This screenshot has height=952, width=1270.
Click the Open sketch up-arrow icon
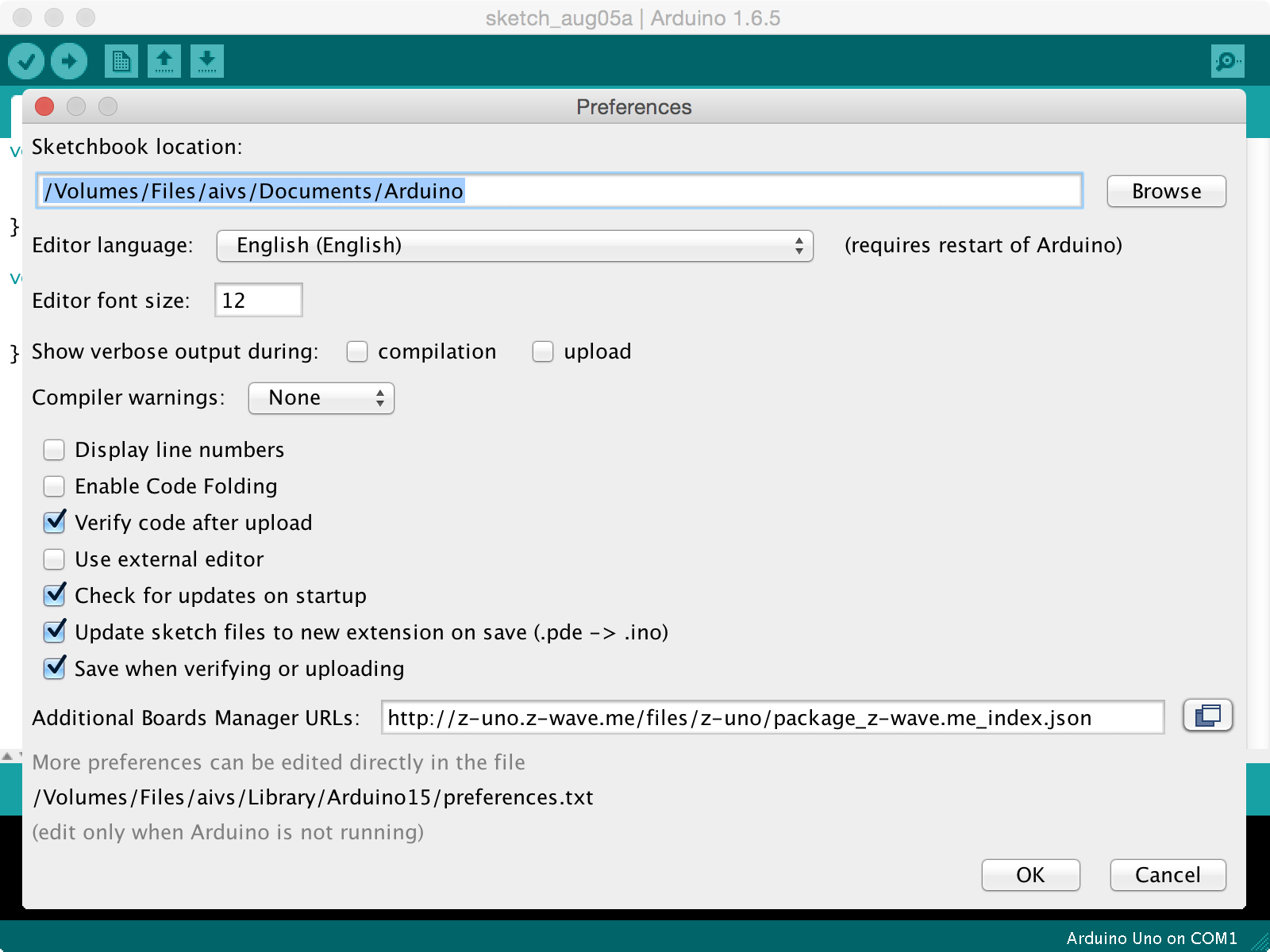(x=164, y=61)
